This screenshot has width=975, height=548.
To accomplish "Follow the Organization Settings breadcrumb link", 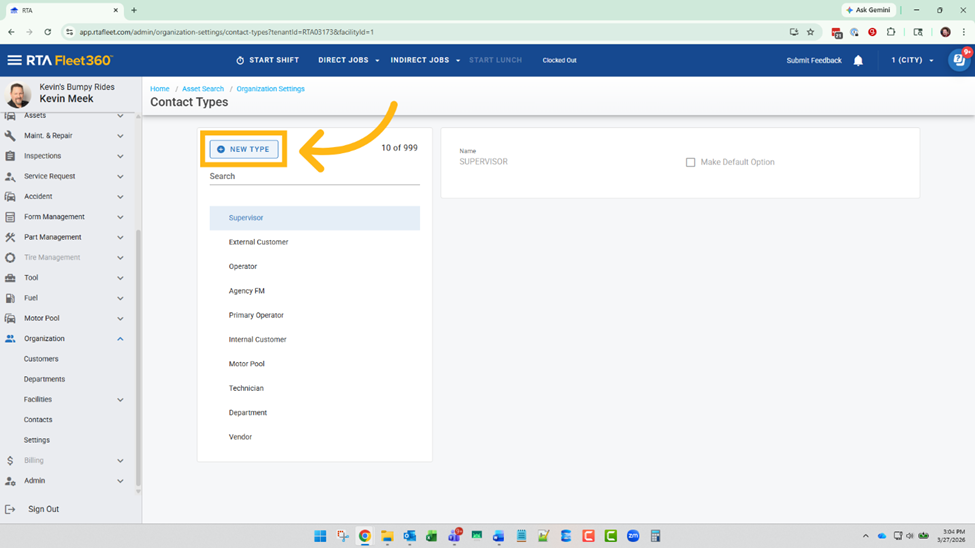I will coord(270,89).
